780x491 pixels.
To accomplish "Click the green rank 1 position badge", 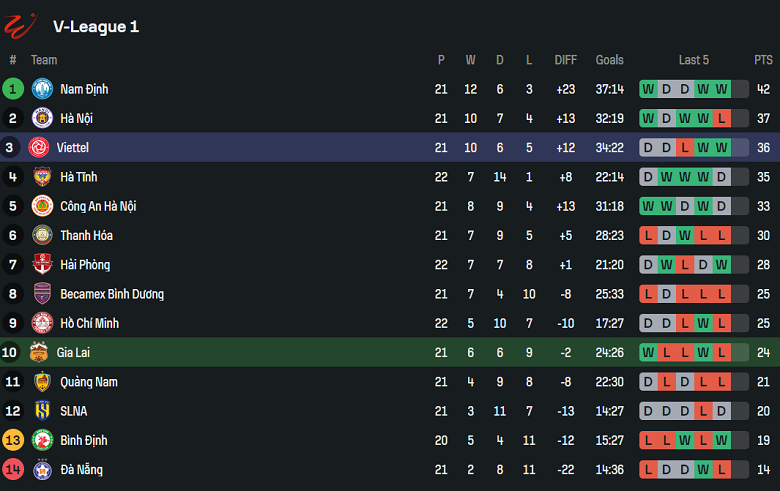I will click(x=13, y=89).
